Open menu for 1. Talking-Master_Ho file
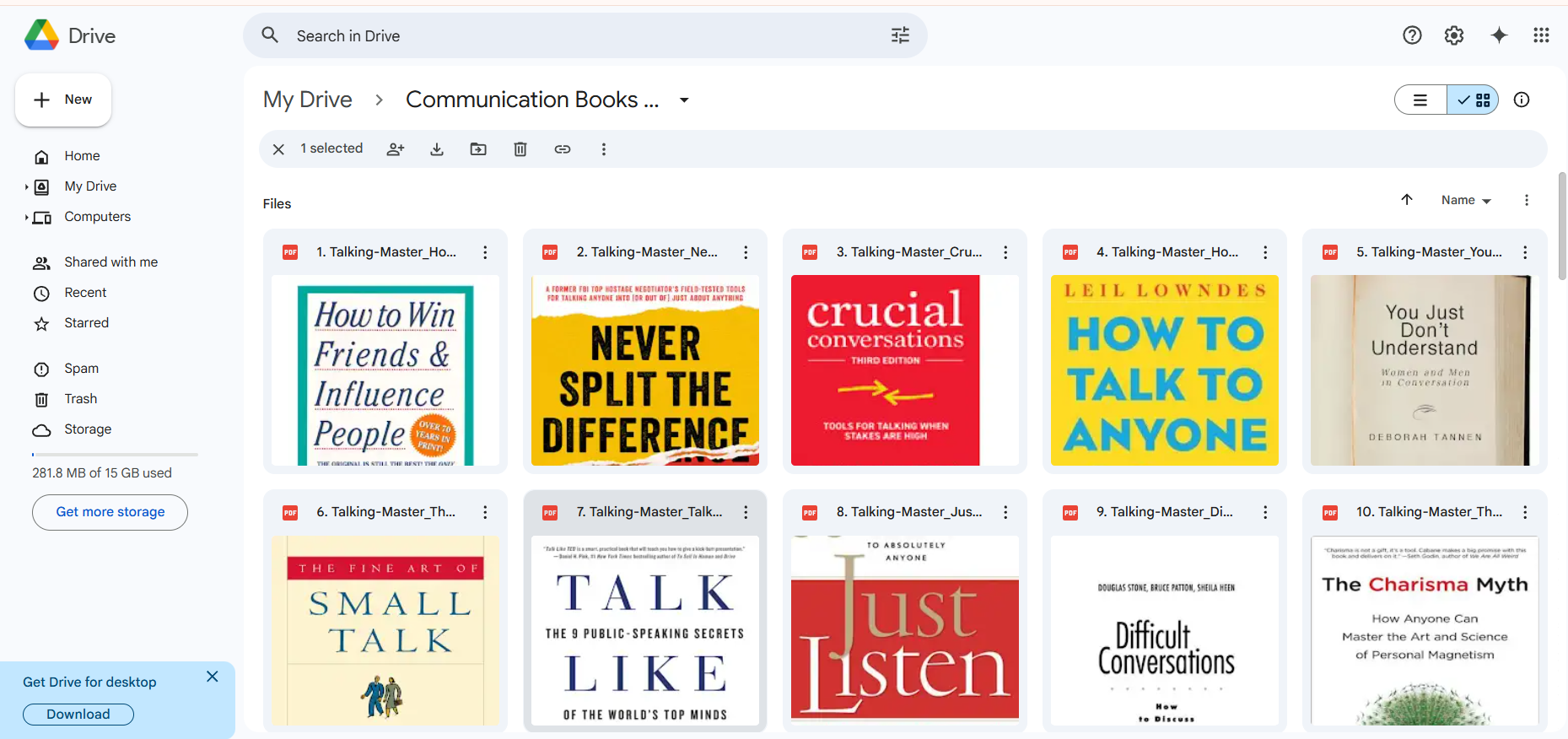This screenshot has width=1568, height=739. [485, 252]
